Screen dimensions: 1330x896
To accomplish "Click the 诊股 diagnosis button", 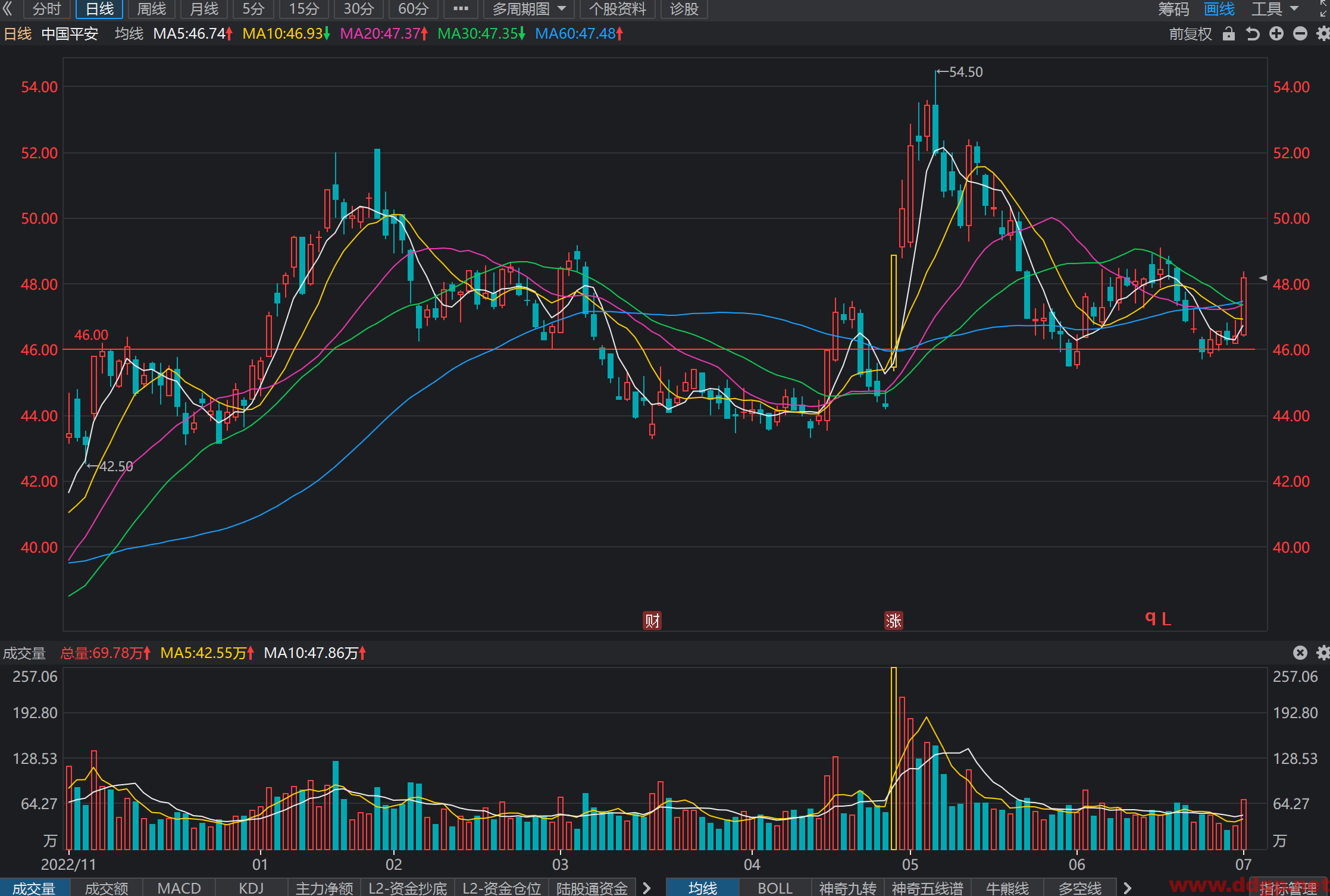I will 684,8.
